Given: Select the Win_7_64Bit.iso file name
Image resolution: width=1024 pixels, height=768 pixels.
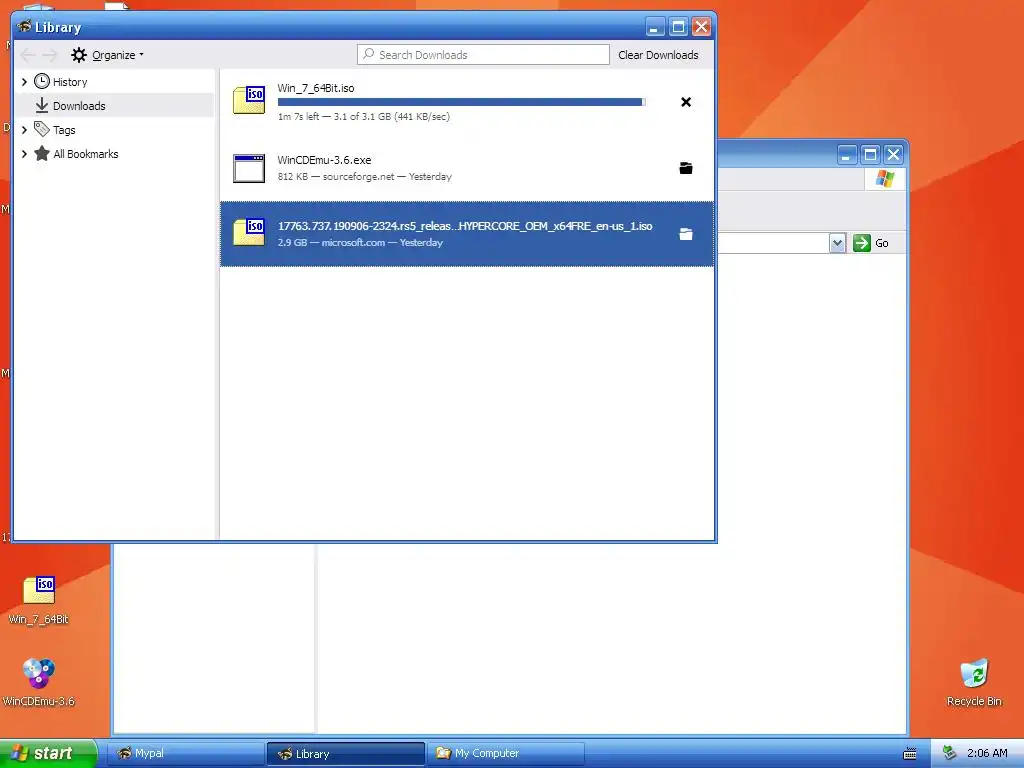Looking at the screenshot, I should pos(316,88).
